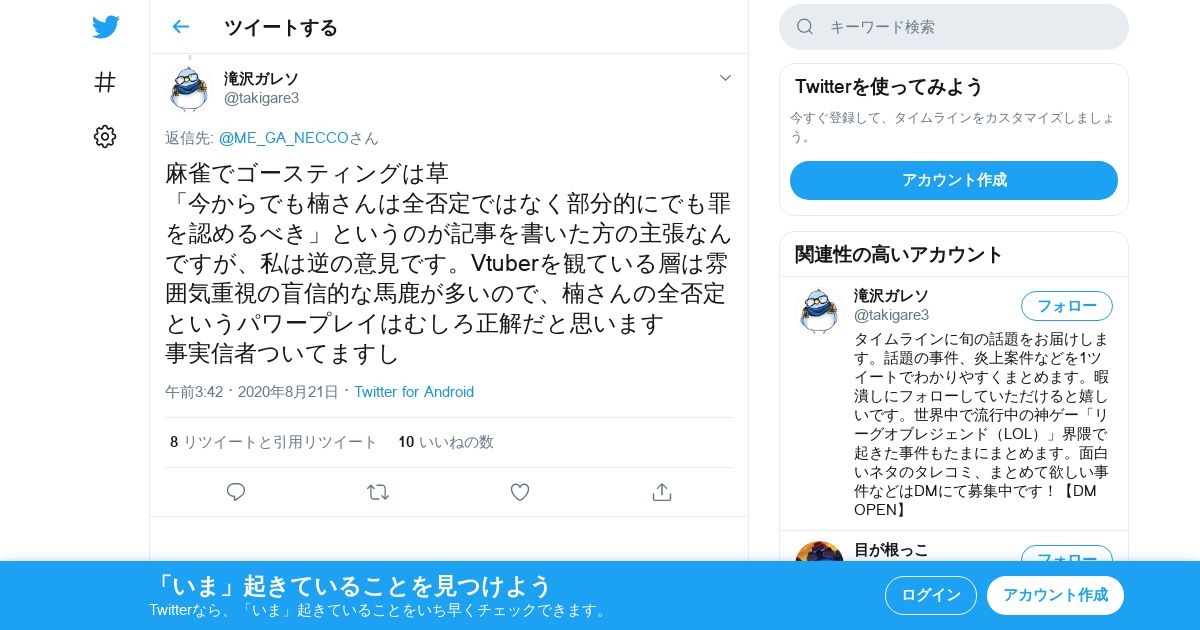Click the retweet icon

[378, 492]
